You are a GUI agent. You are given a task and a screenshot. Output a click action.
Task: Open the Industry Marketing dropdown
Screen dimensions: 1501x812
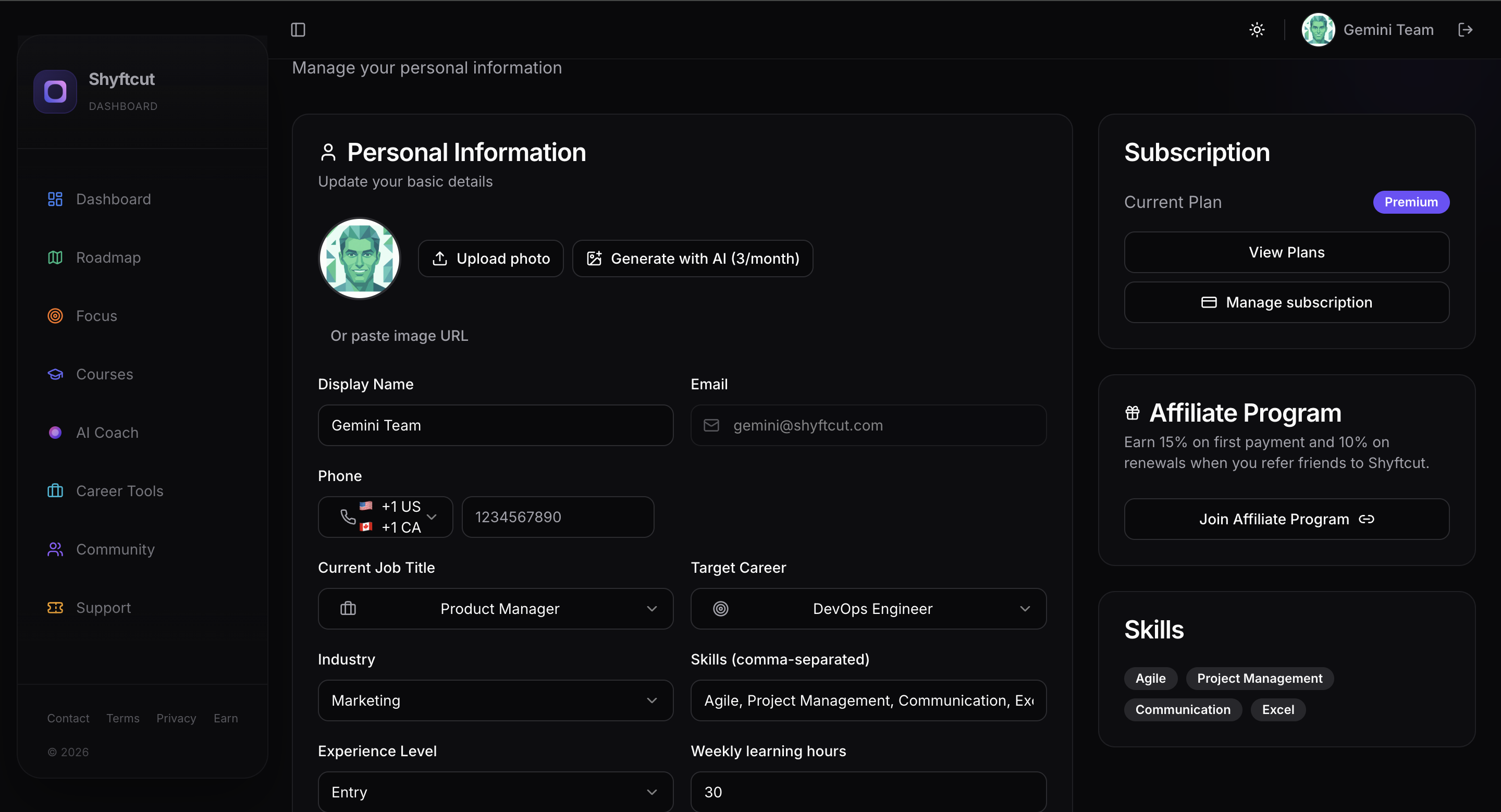[x=495, y=700]
